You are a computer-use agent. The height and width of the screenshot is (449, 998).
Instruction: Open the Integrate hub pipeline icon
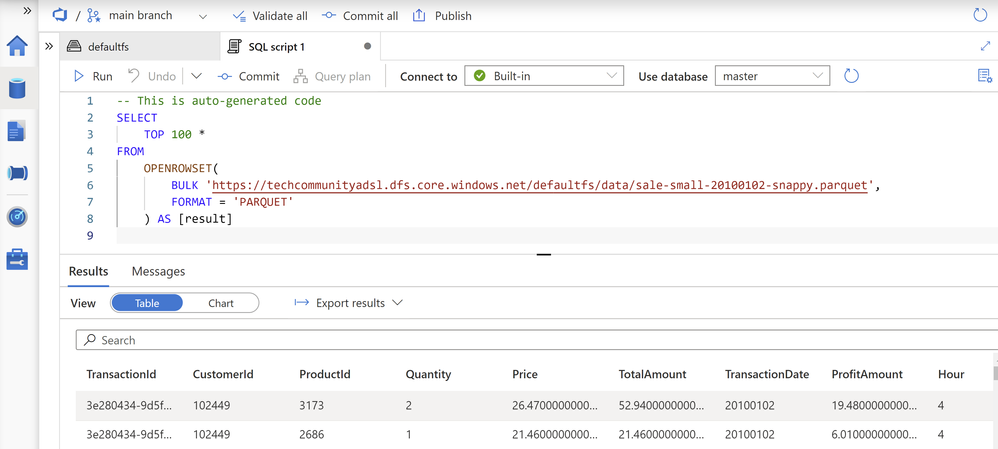point(17,173)
